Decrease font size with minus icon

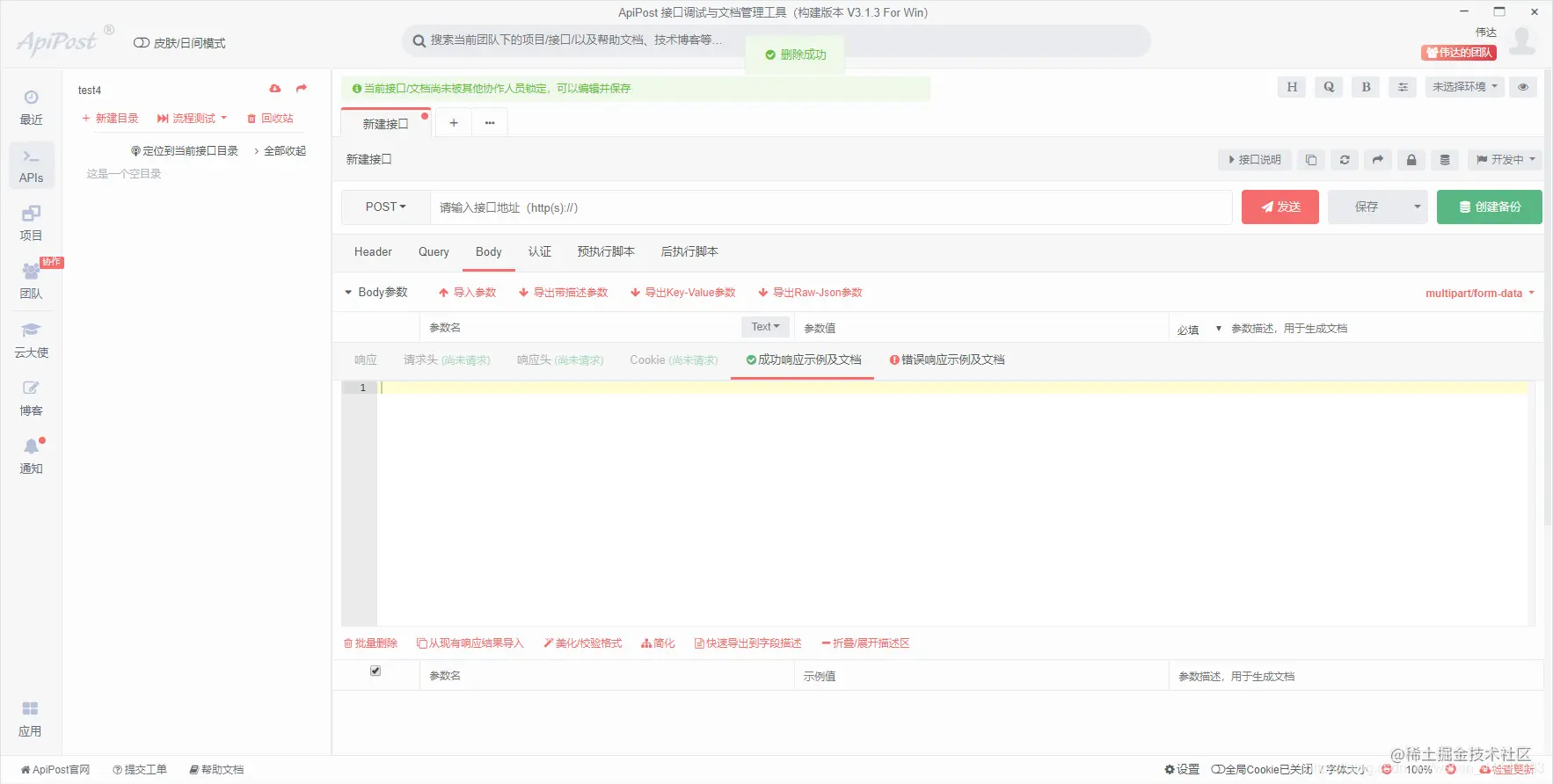1387,769
